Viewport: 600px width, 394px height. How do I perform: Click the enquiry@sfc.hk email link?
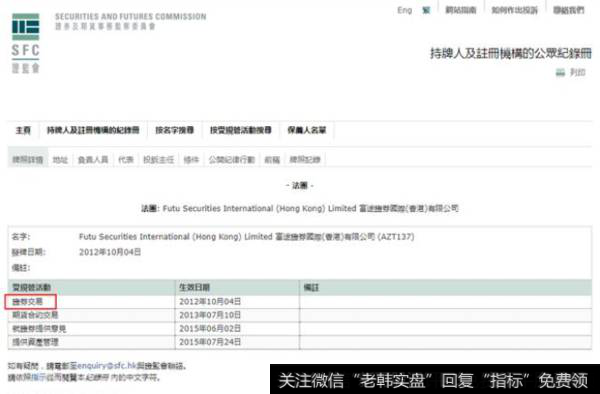coord(107,366)
